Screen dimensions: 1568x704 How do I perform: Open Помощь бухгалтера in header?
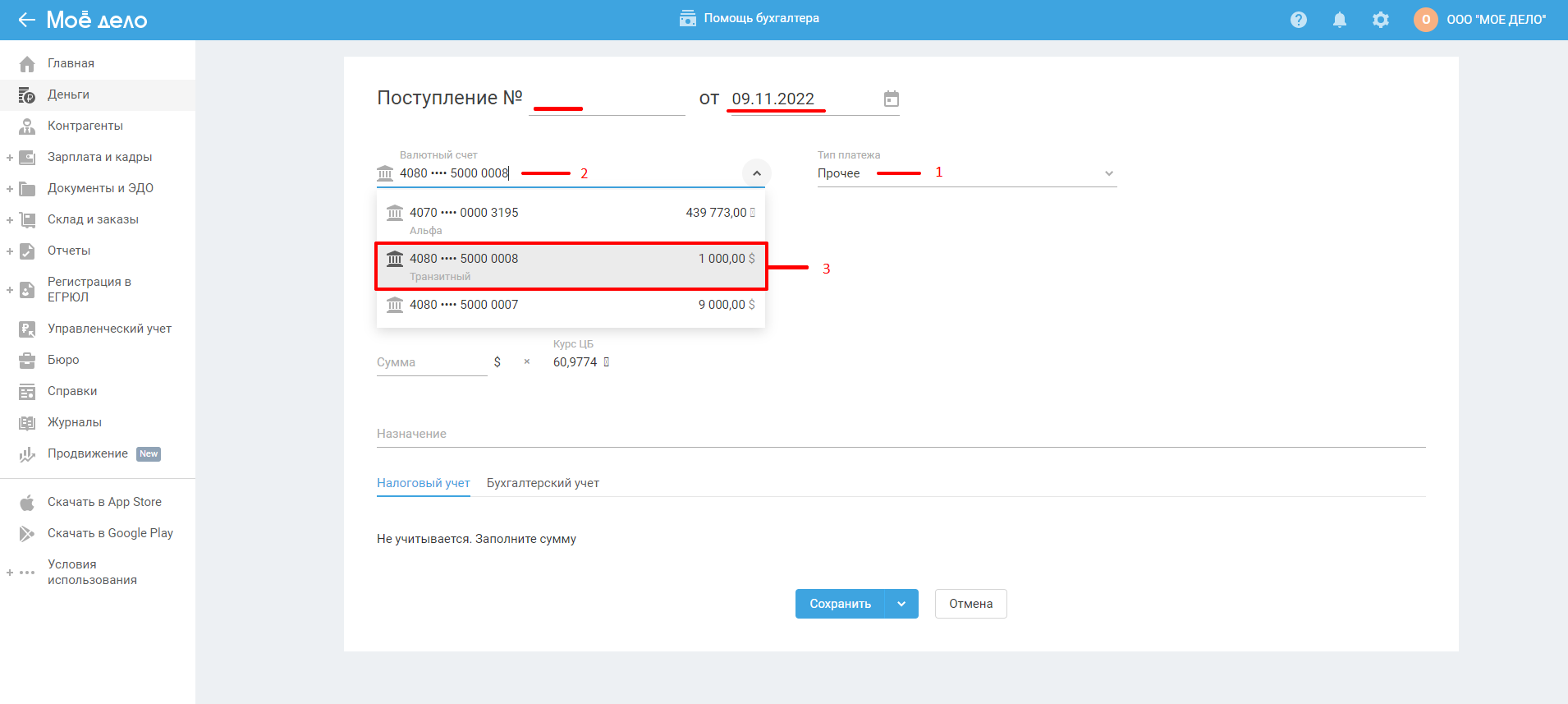point(749,18)
